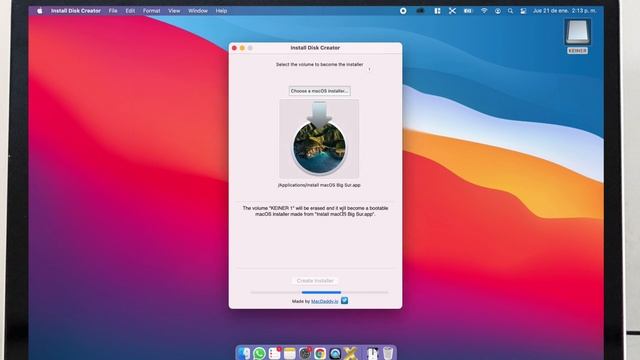
Task: Open the Wi-Fi menu
Action: click(x=484, y=11)
